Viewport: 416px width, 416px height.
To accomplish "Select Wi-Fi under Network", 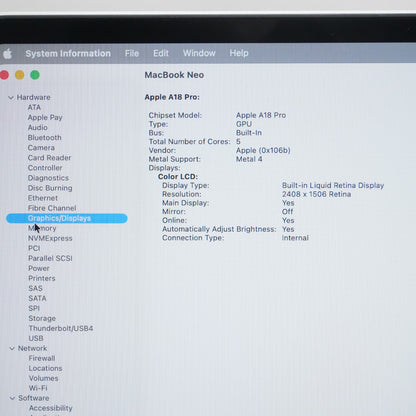I will (38, 388).
